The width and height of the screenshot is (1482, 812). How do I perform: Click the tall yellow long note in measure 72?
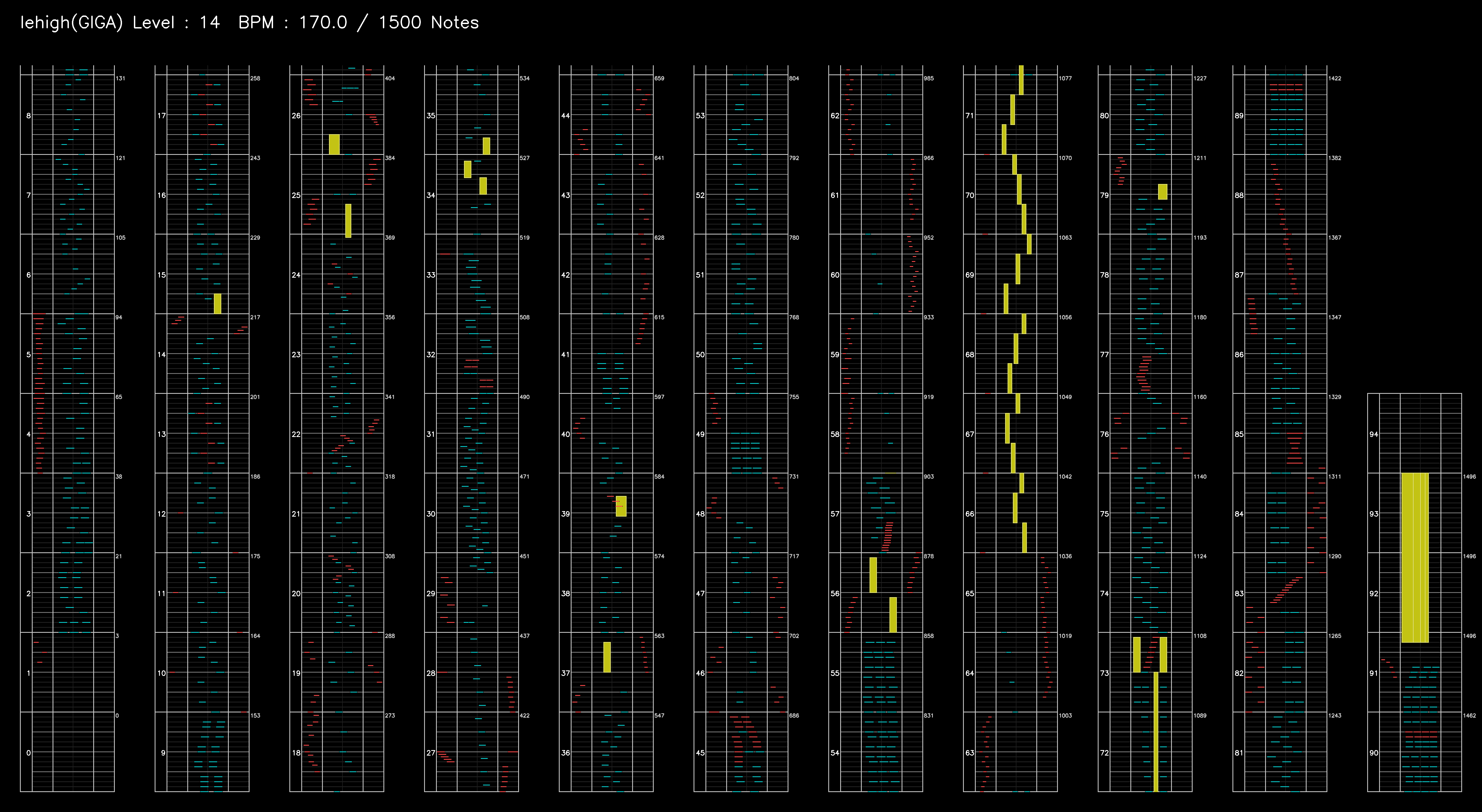[x=1156, y=732]
